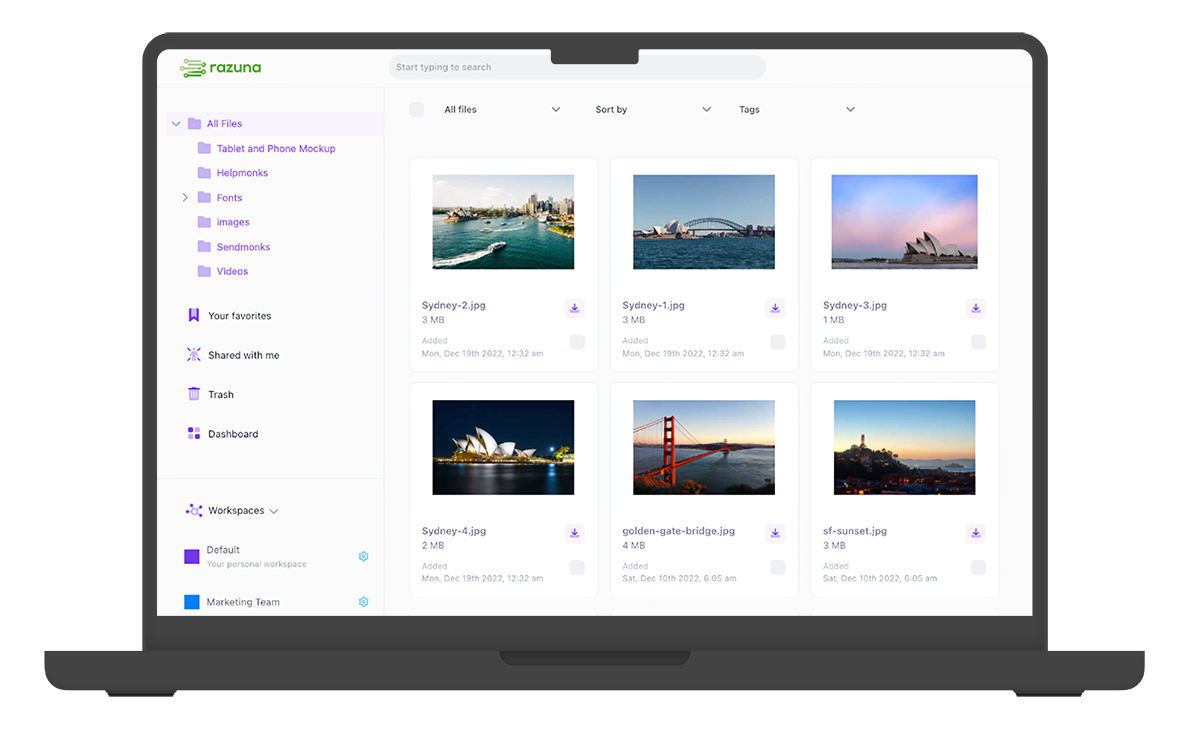Viewport: 1200px width, 734px height.
Task: Download Sydney-4.jpg using its download icon
Action: coord(574,533)
